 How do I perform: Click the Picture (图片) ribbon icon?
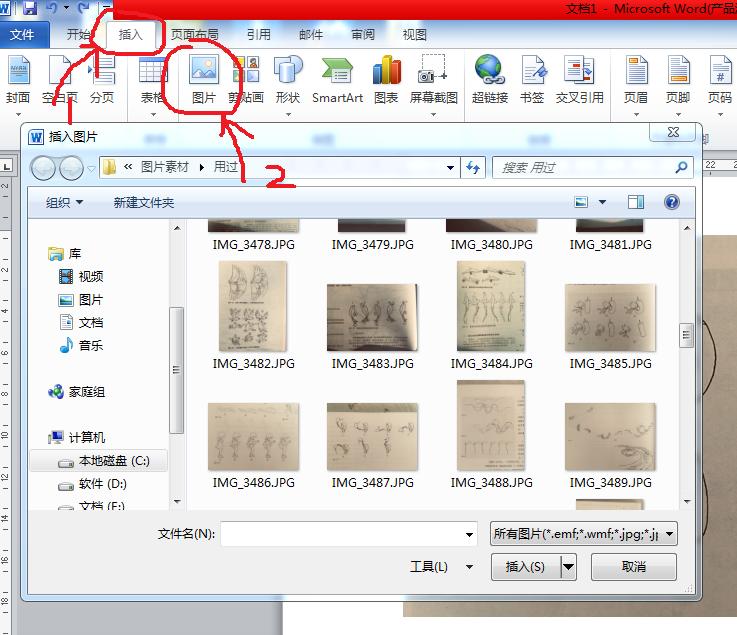tap(204, 80)
